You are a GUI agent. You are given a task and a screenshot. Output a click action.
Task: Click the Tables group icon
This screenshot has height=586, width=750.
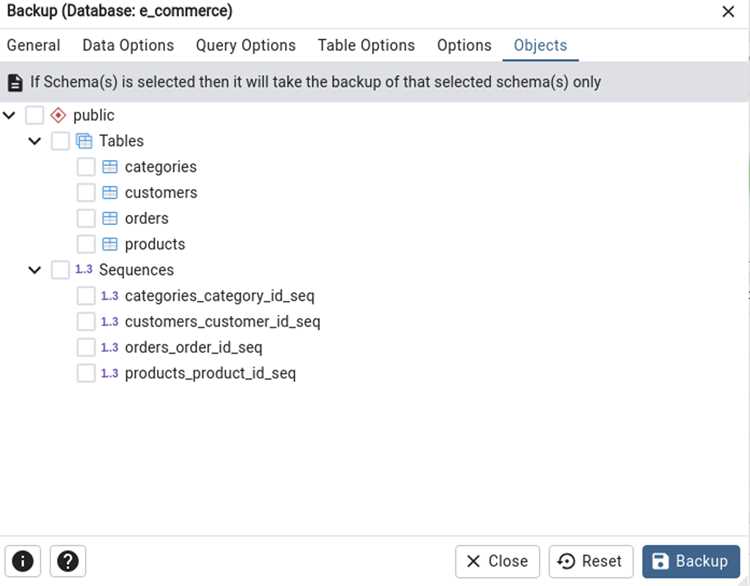(84, 141)
